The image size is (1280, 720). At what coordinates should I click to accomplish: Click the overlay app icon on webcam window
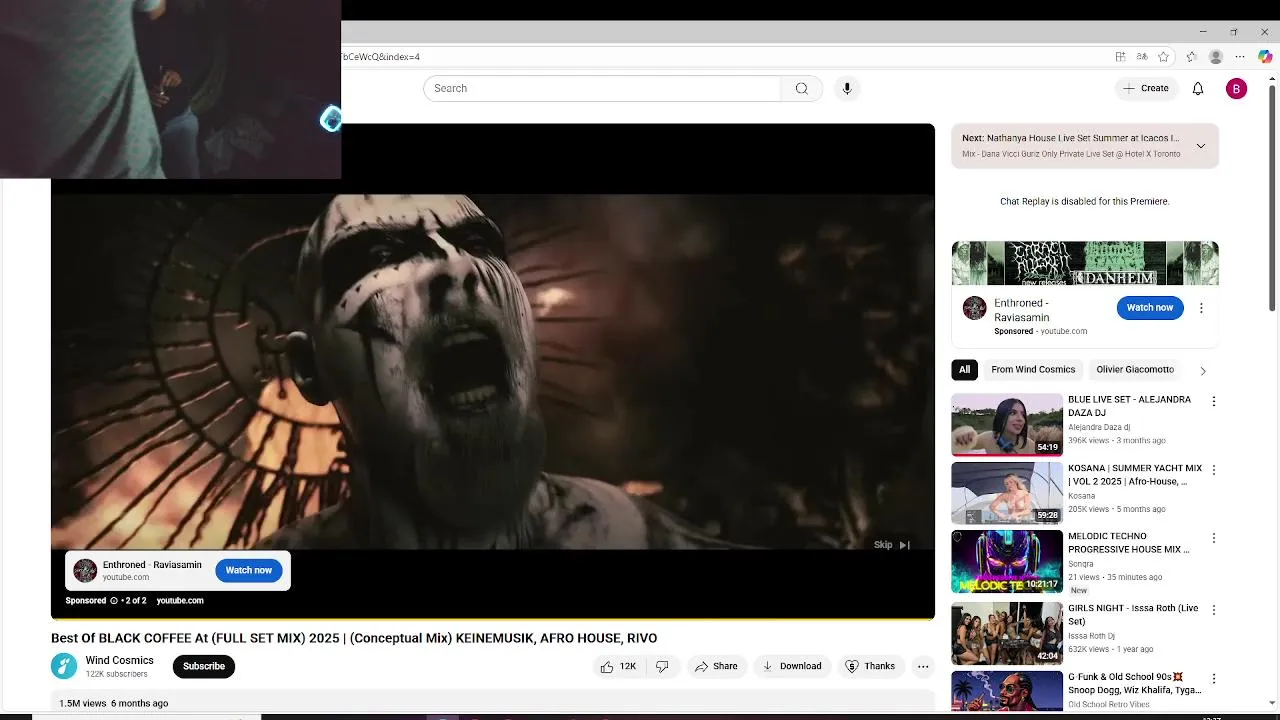[x=331, y=120]
